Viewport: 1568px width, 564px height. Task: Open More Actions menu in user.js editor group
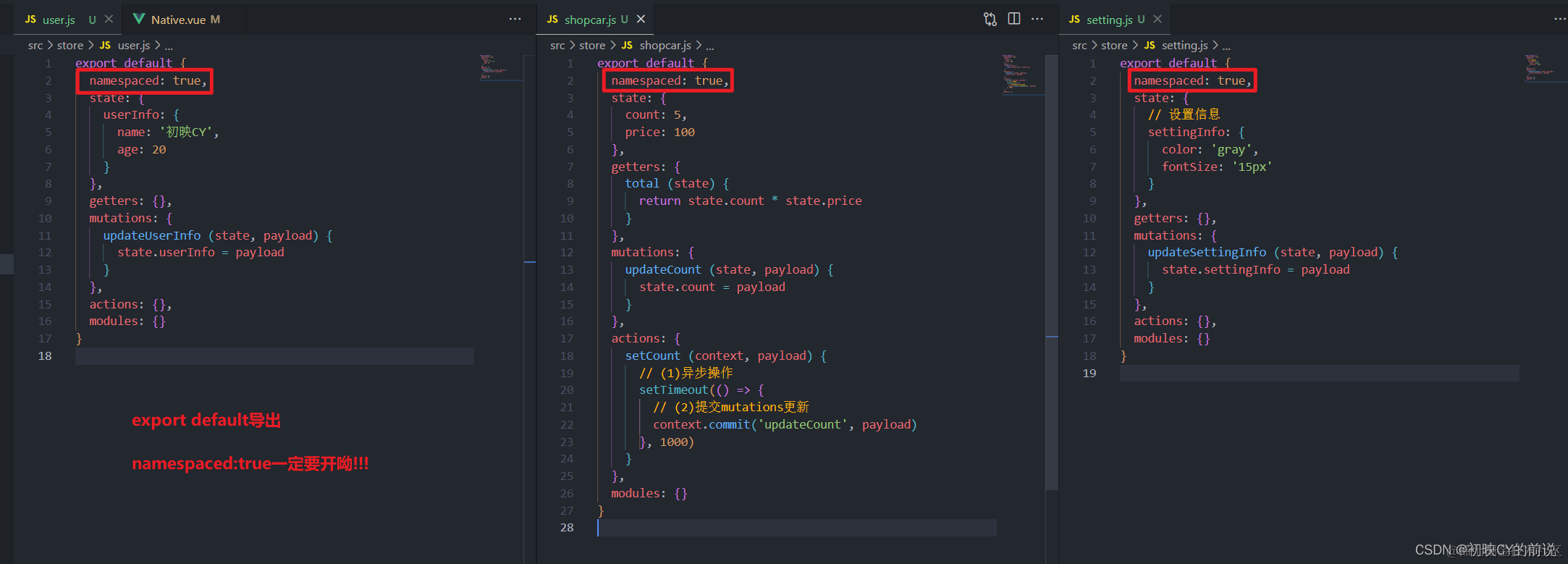(x=515, y=20)
